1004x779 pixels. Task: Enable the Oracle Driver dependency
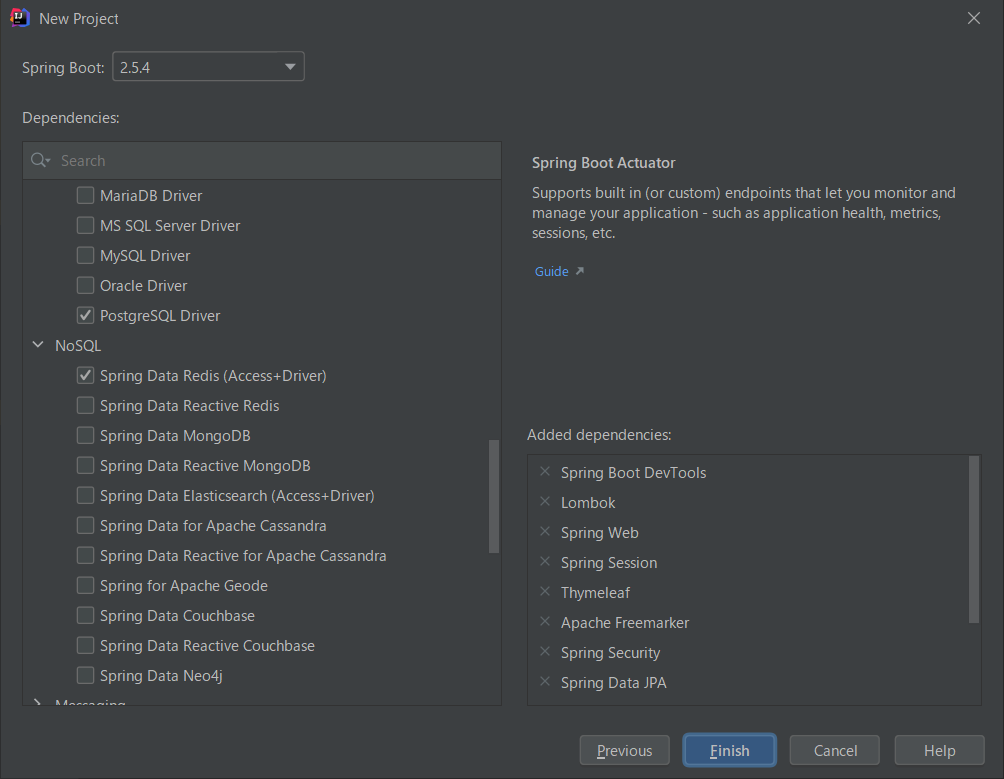[x=85, y=285]
